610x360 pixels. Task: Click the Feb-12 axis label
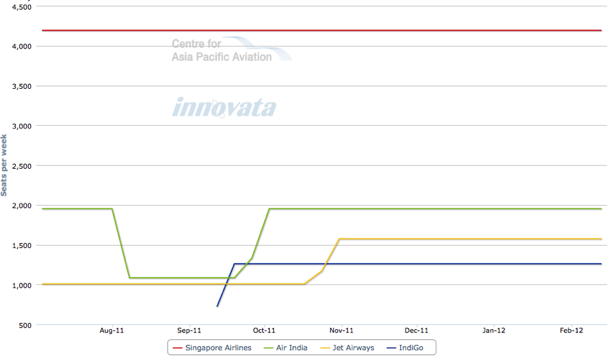click(571, 330)
